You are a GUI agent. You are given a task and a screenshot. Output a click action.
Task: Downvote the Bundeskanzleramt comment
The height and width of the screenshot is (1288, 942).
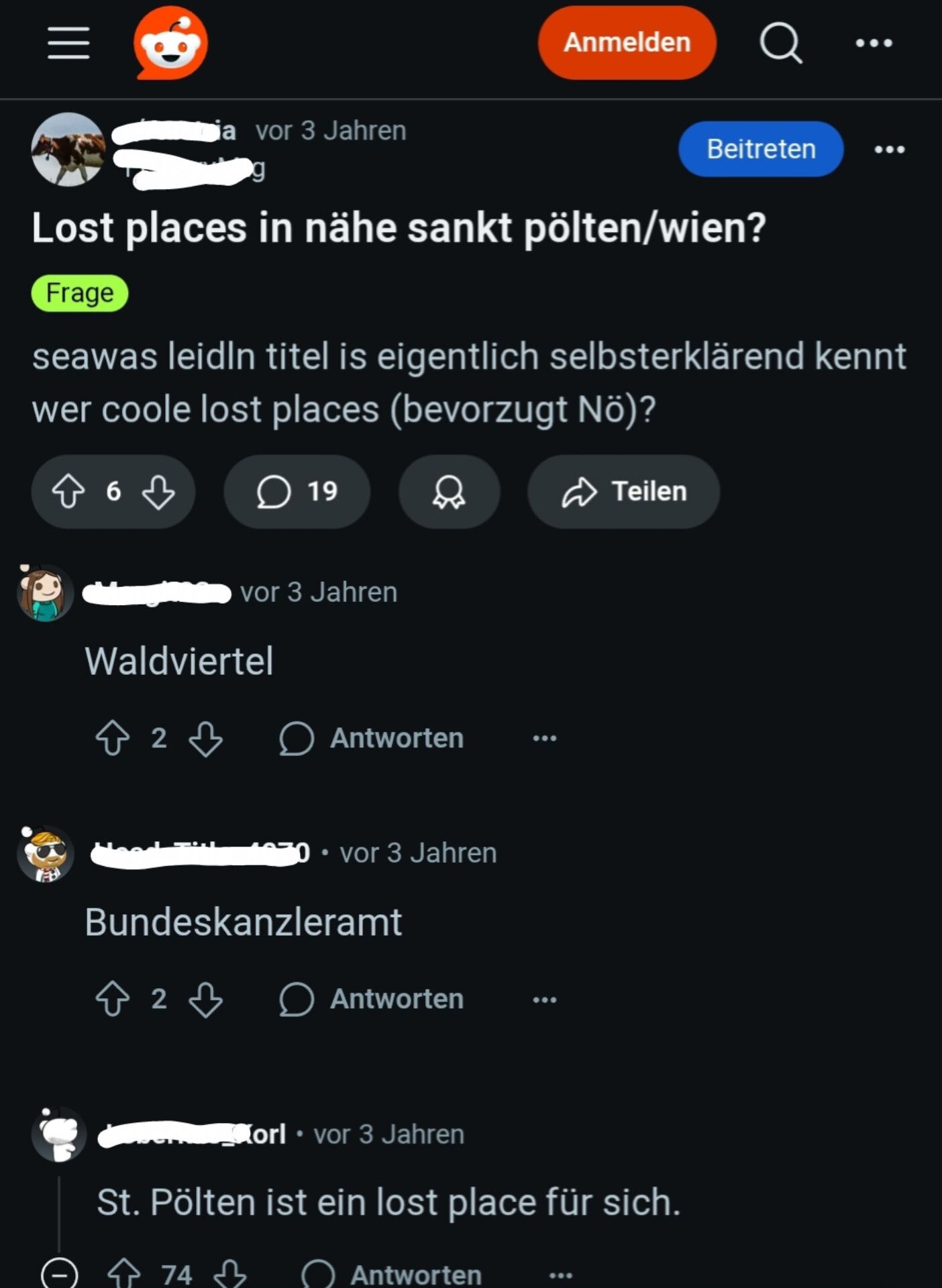(205, 999)
